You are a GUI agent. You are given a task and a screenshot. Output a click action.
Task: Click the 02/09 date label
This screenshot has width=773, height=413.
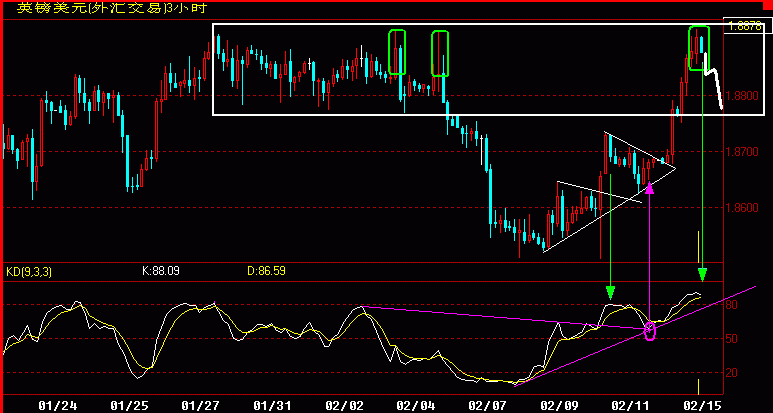[x=560, y=406]
